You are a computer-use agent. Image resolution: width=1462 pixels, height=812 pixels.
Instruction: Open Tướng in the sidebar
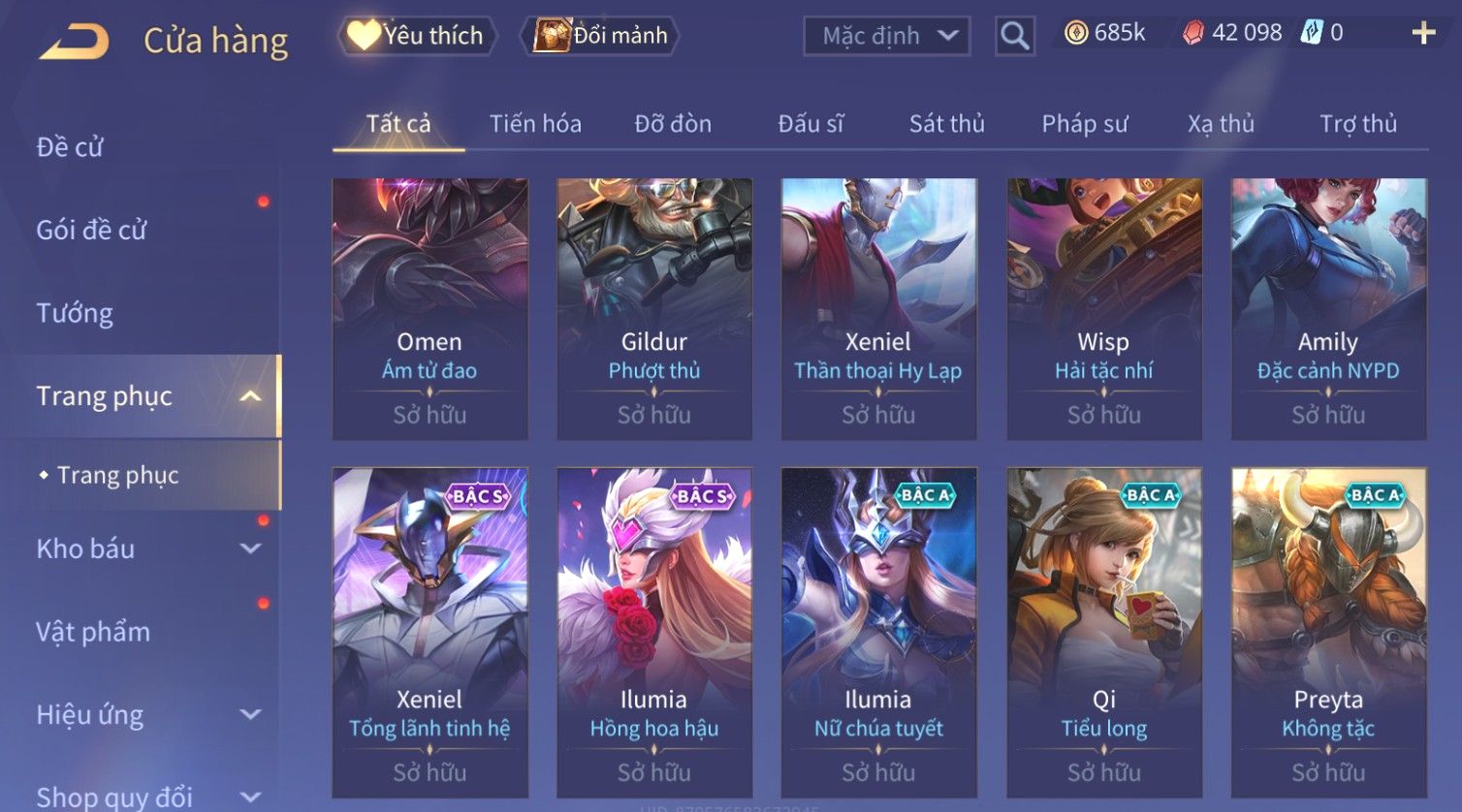tap(75, 313)
